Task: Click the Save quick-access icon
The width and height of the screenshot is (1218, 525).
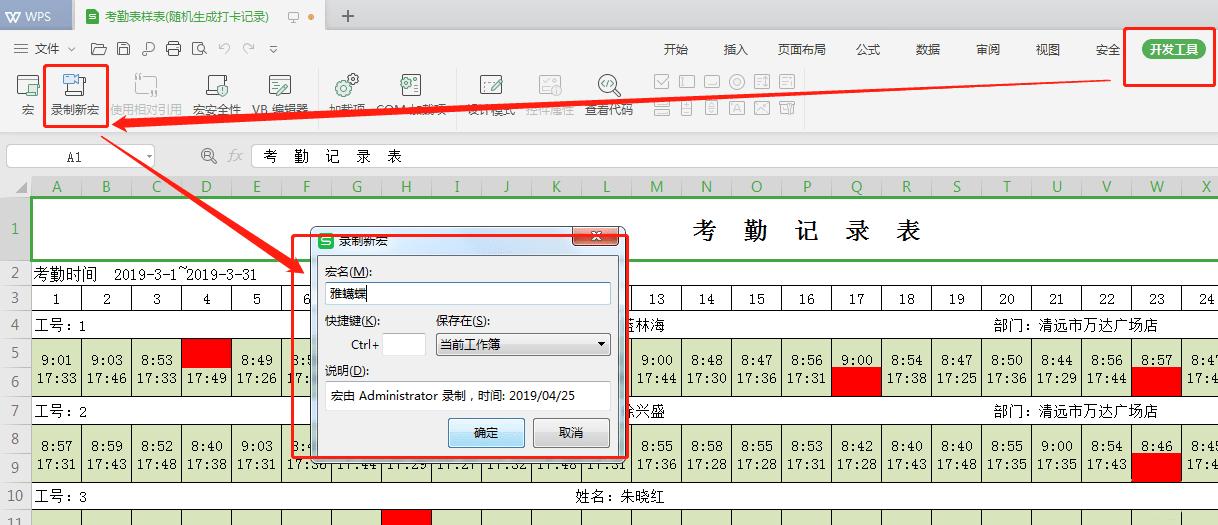Action: point(123,48)
